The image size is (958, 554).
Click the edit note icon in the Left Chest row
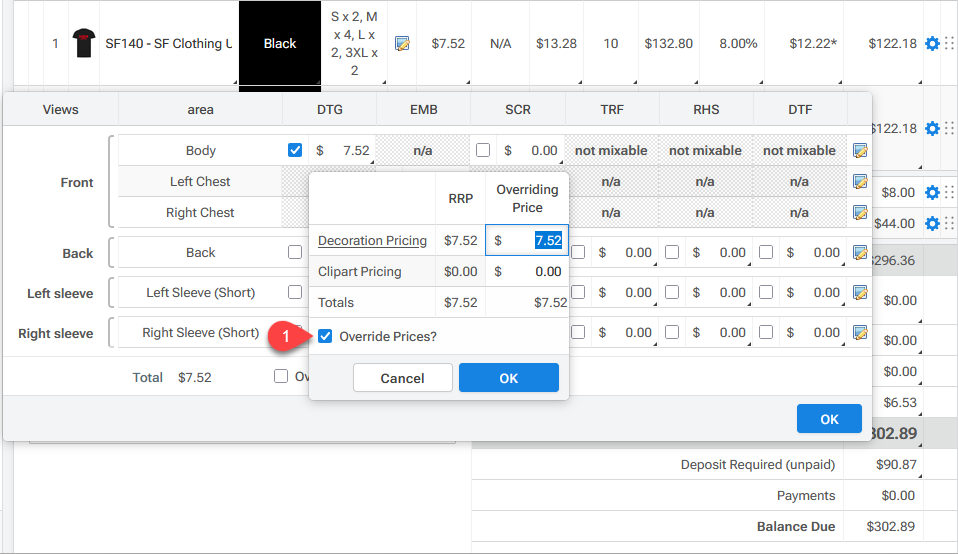(x=859, y=182)
